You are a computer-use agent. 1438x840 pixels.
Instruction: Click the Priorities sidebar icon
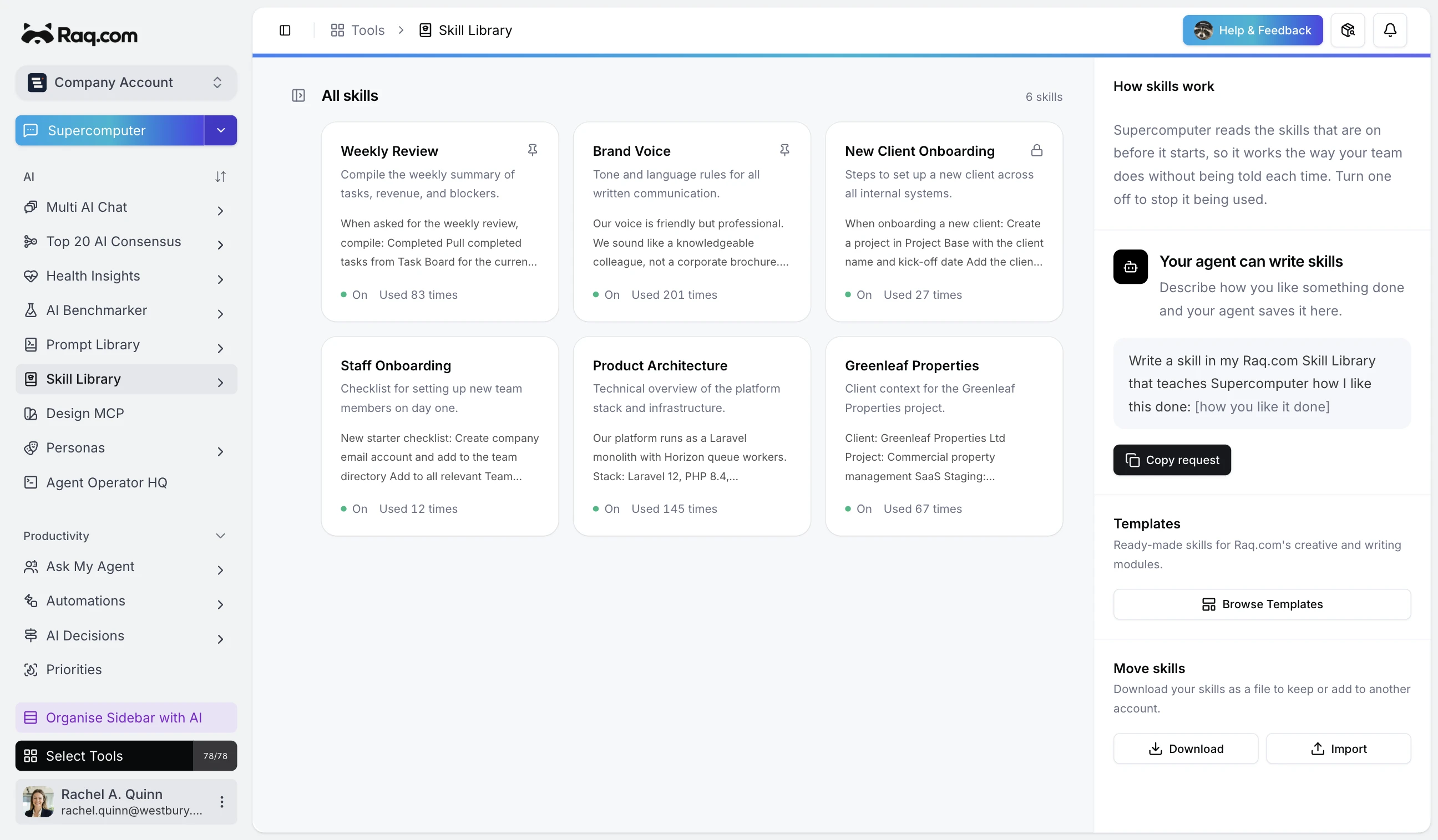click(31, 669)
